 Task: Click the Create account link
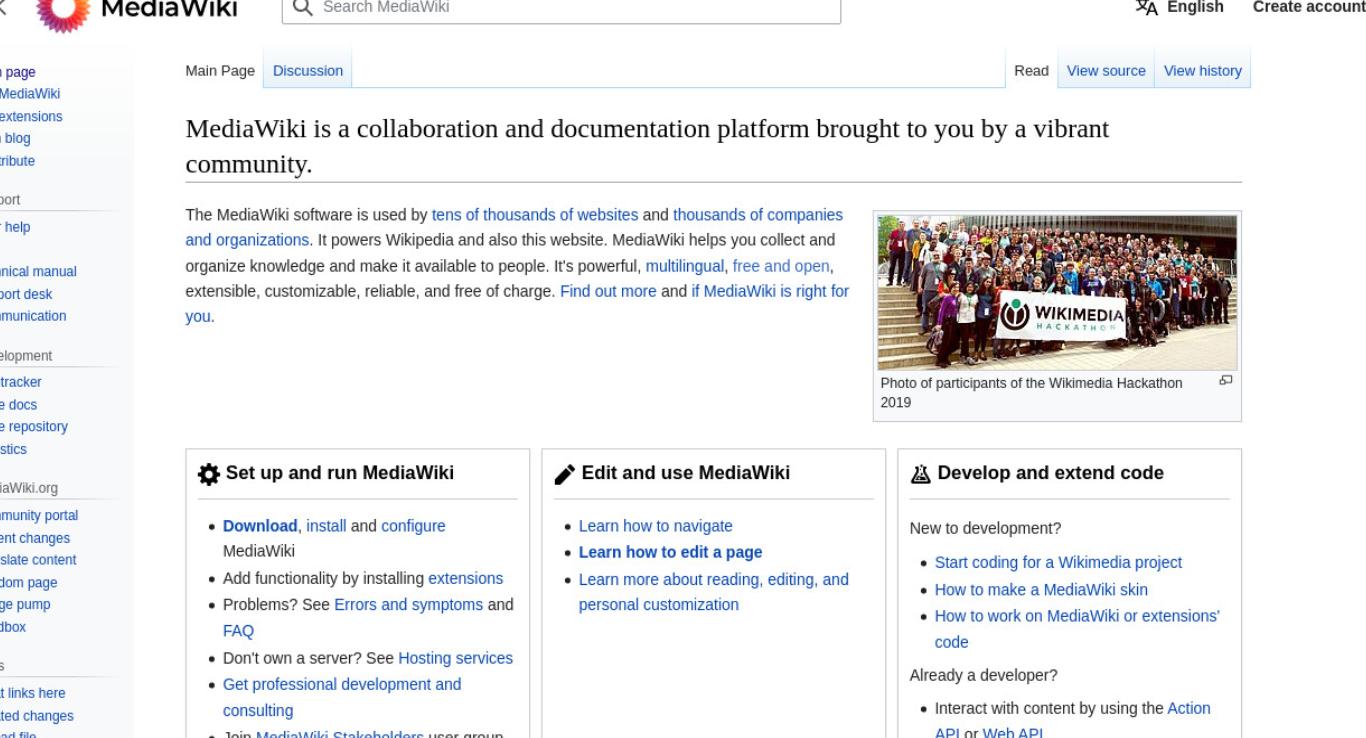(1309, 7)
